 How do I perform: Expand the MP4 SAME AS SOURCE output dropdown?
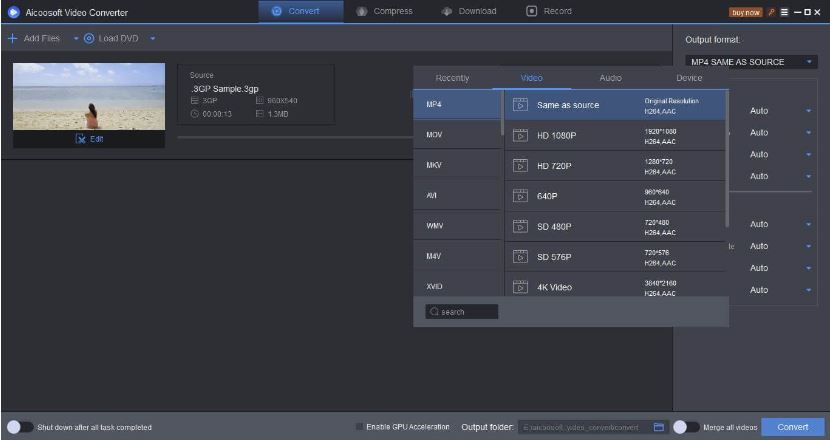(x=808, y=62)
